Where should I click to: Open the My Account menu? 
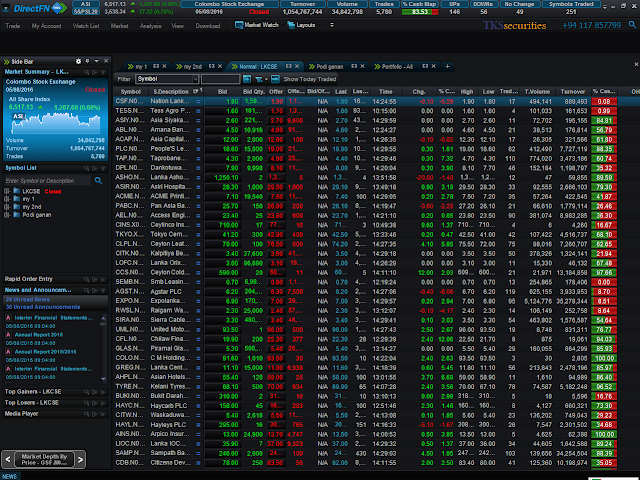tap(47, 26)
